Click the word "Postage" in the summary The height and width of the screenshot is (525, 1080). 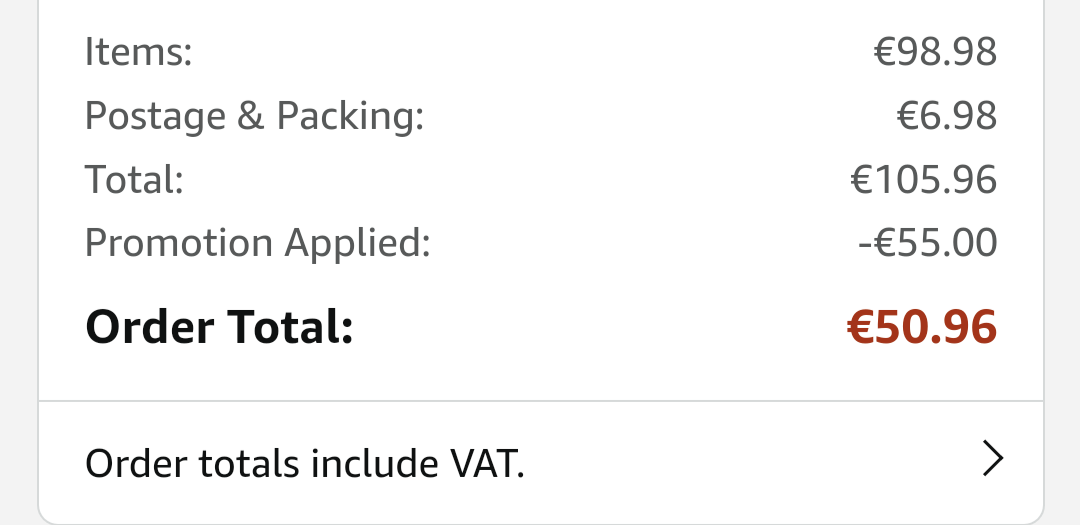pyautogui.click(x=155, y=116)
